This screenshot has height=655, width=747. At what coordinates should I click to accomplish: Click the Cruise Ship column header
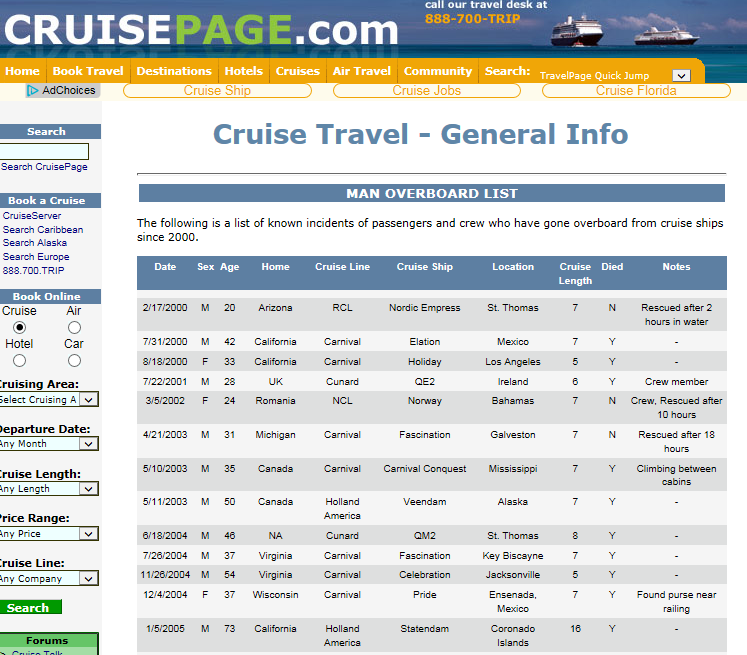click(x=424, y=267)
